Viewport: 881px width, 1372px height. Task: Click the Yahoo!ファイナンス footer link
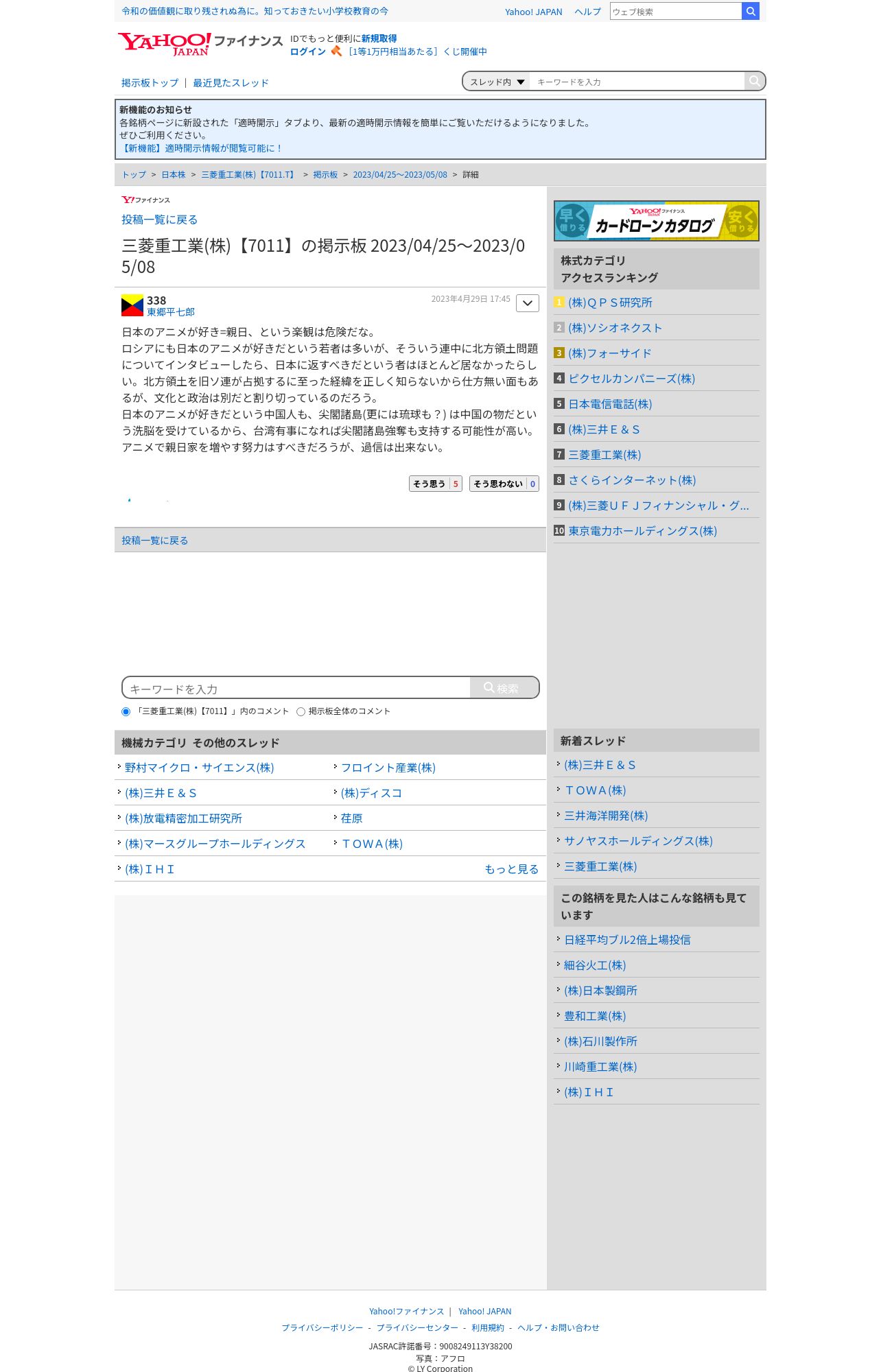pyautogui.click(x=406, y=1312)
